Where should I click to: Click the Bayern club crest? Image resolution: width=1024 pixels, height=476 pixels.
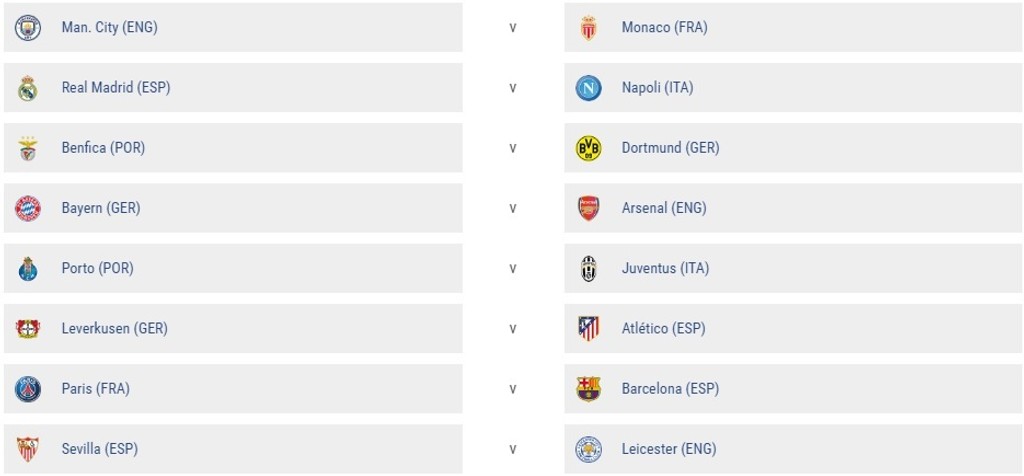click(x=28, y=208)
